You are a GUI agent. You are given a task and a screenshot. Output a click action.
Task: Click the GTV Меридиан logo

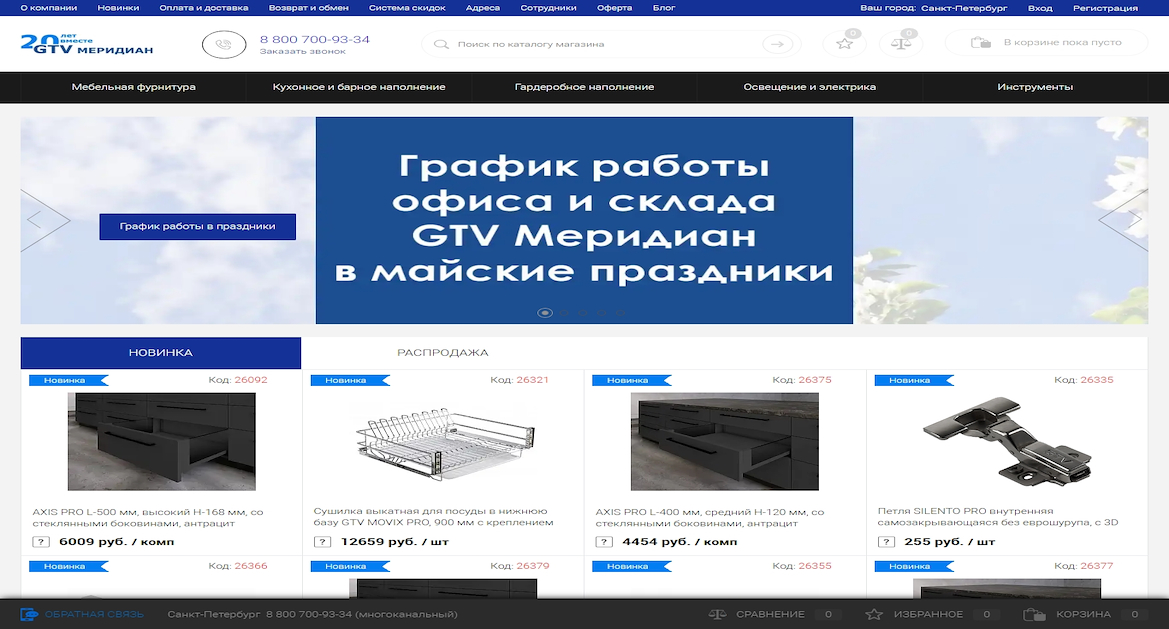coord(86,44)
